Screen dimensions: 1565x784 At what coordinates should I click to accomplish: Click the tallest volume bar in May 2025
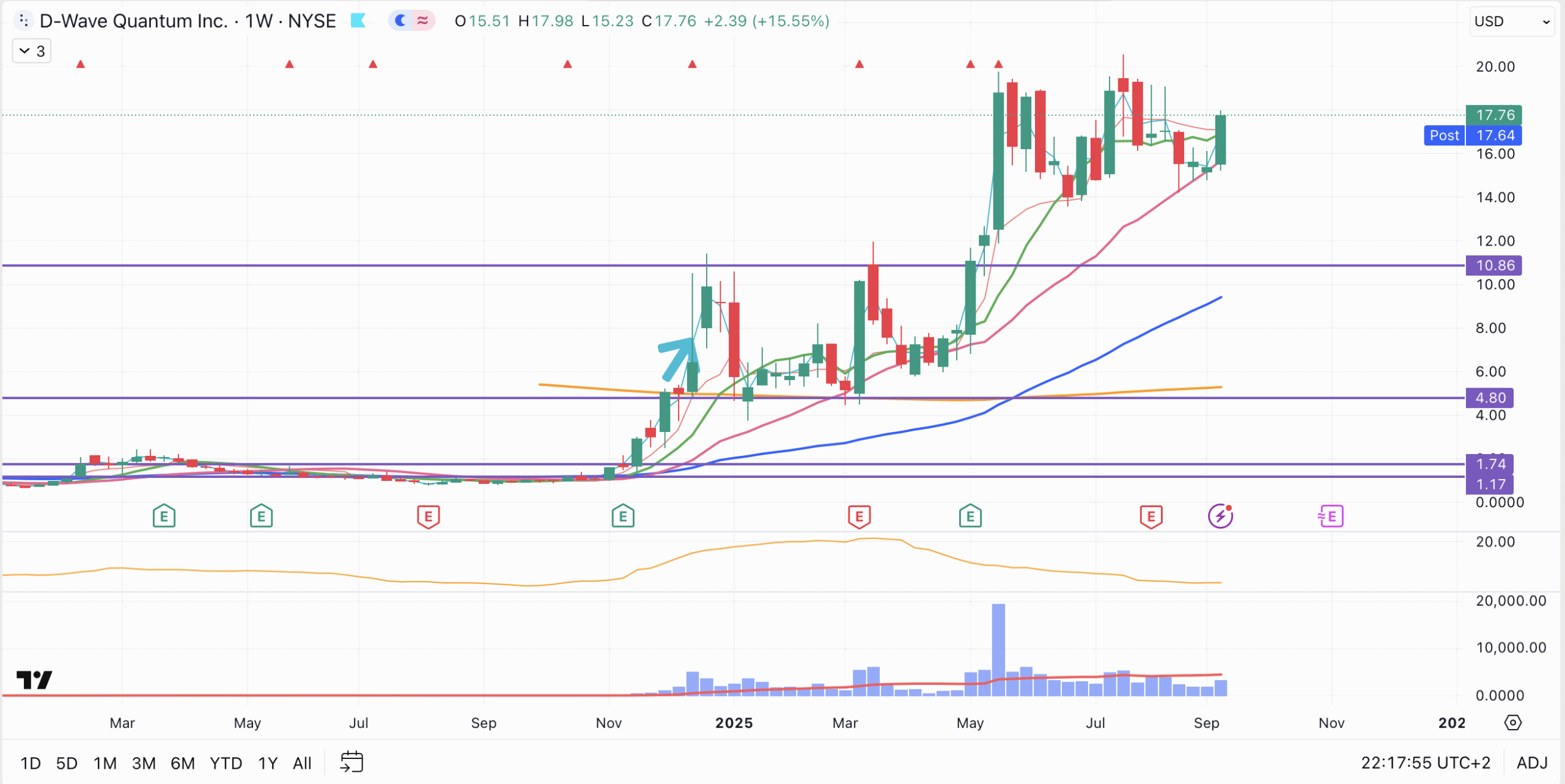point(998,650)
